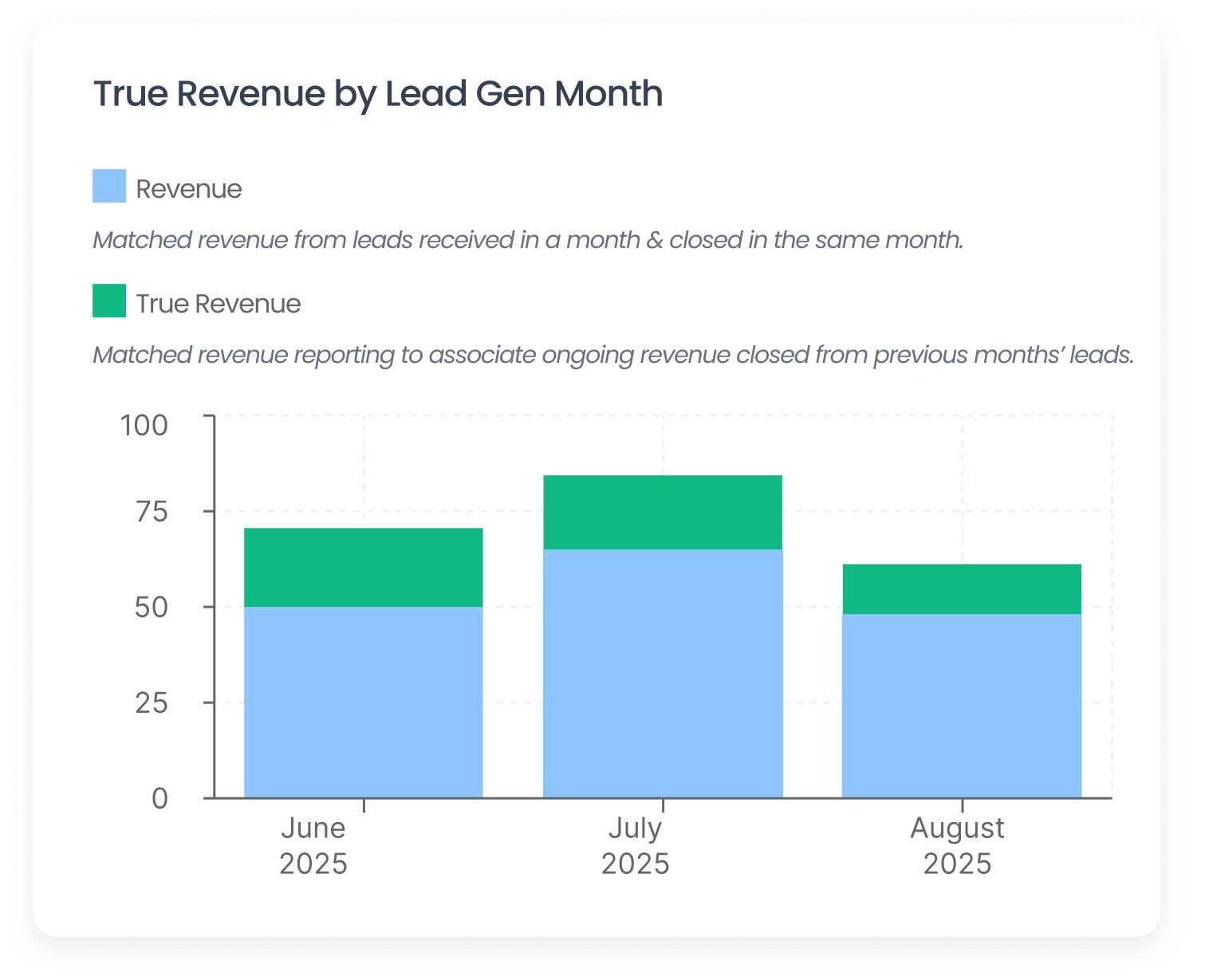1205x980 pixels.
Task: Click the True Revenue description about previous months' leads
Action: pos(612,355)
